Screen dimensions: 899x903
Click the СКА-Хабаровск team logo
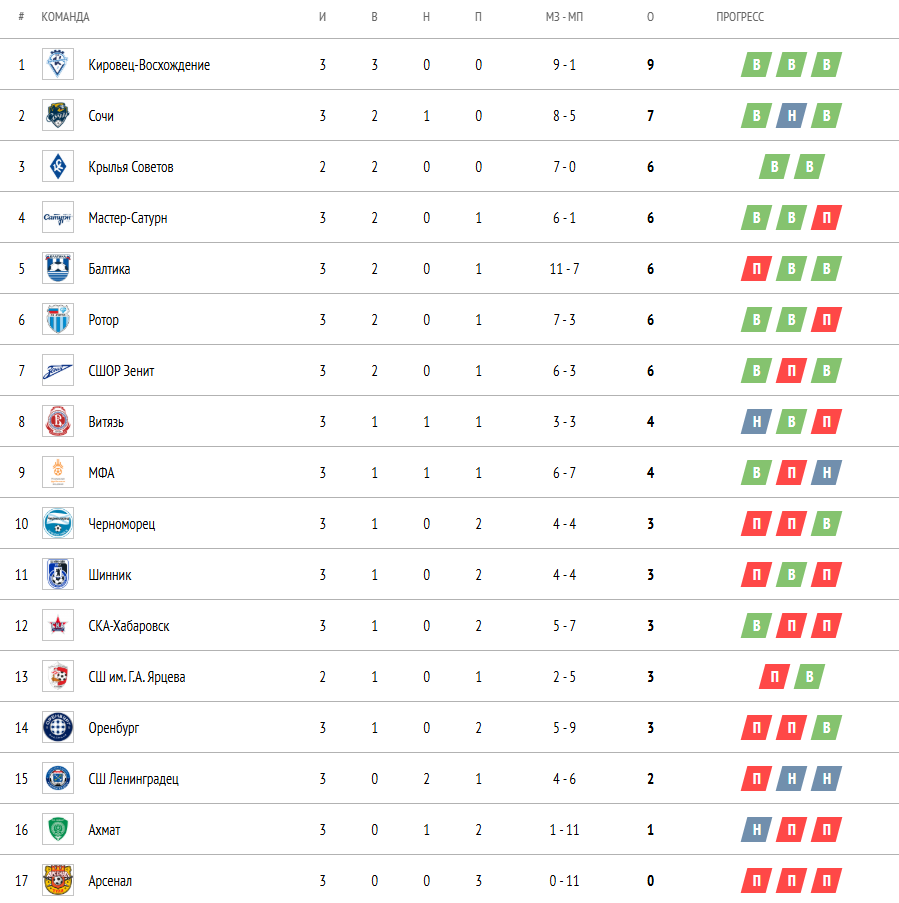(57, 626)
